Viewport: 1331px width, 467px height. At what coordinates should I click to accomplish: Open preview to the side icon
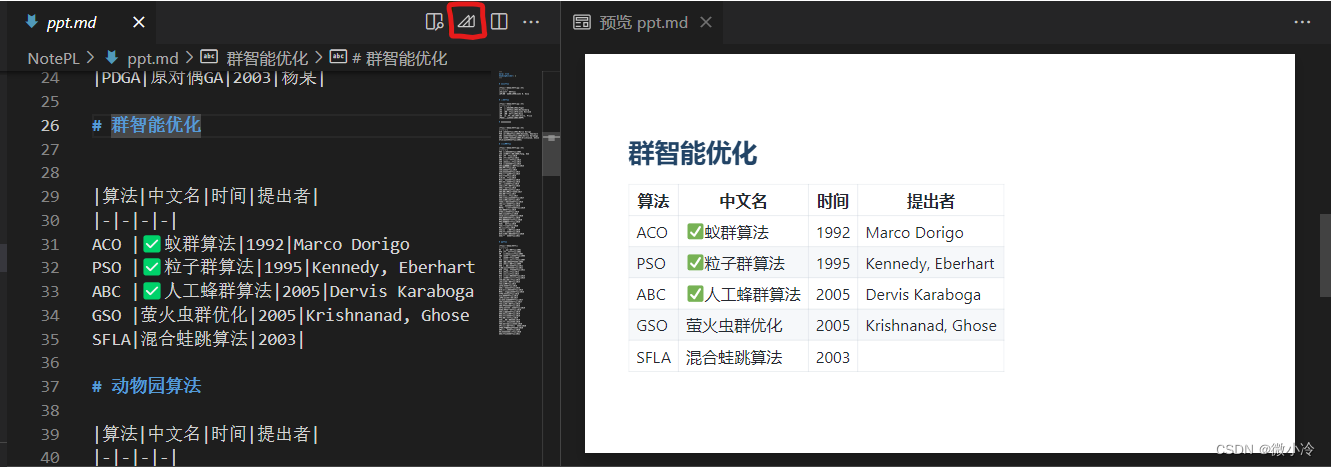pyautogui.click(x=434, y=22)
